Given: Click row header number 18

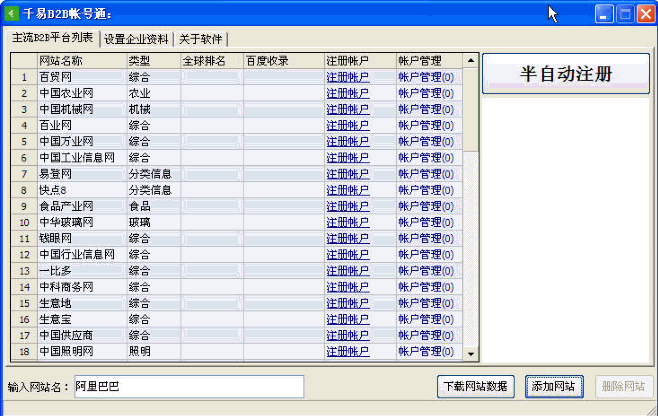Looking at the screenshot, I should [24, 352].
